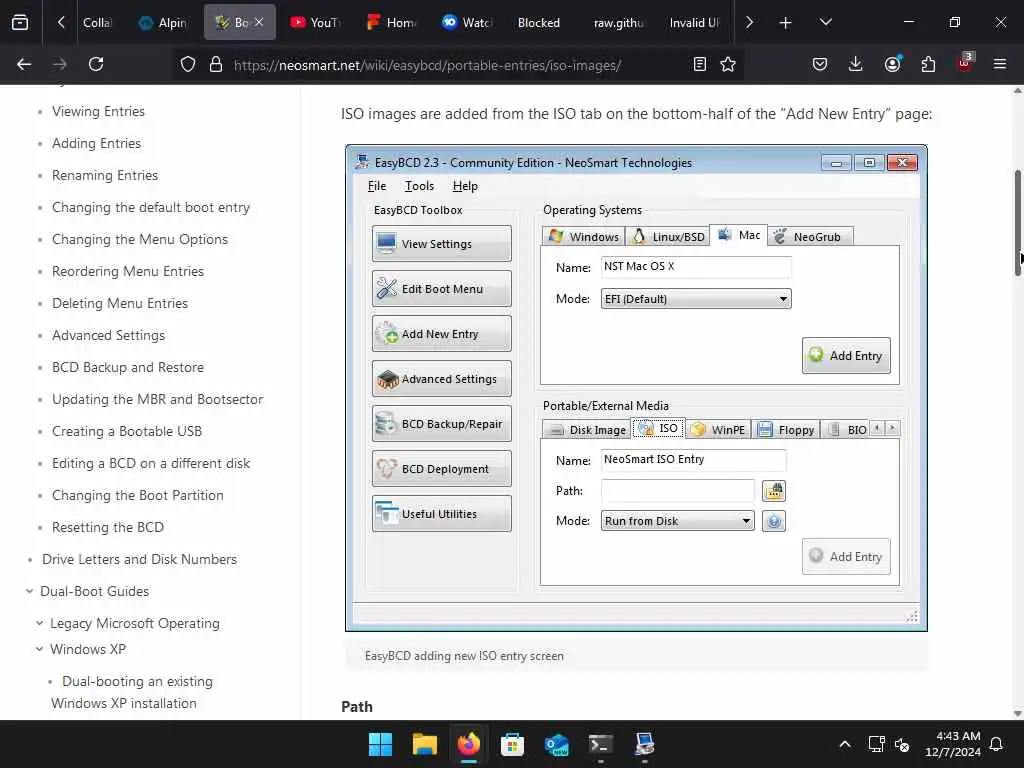Screen dimensions: 1024x768
Task: Open a new tab with plus button
Action: coord(786,23)
